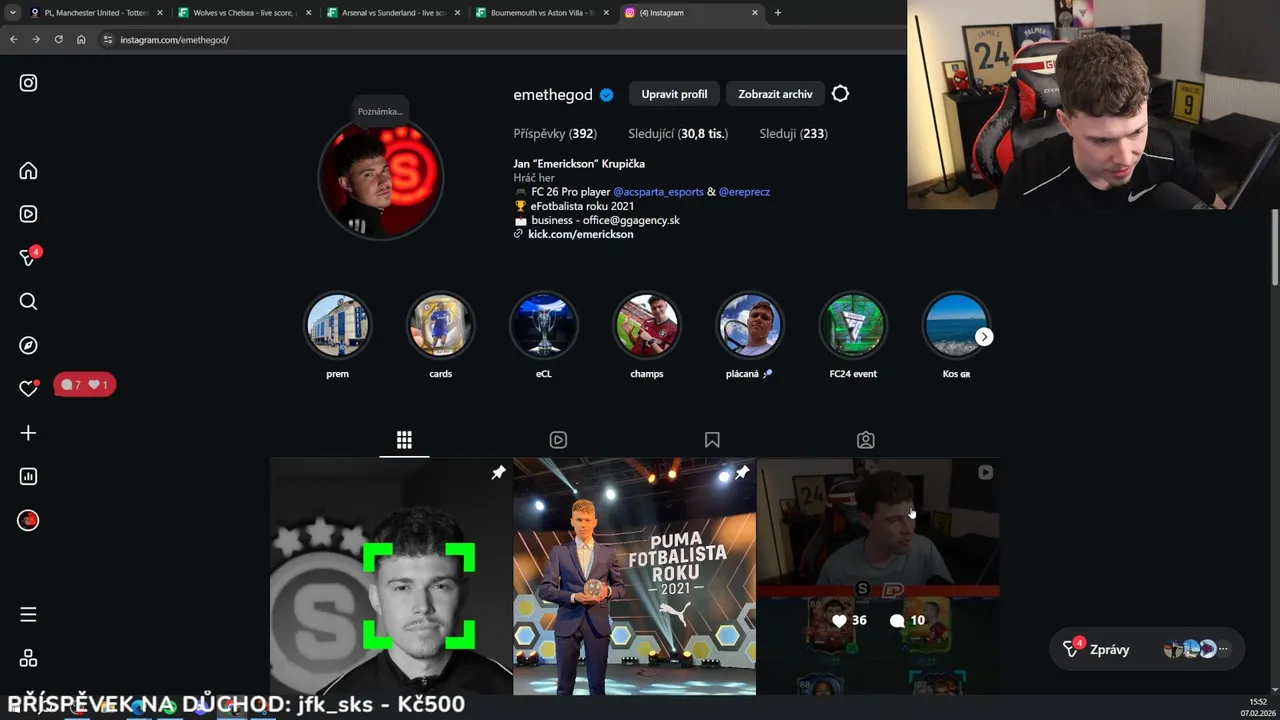
Task: Show next highlights with arrow
Action: coord(984,337)
